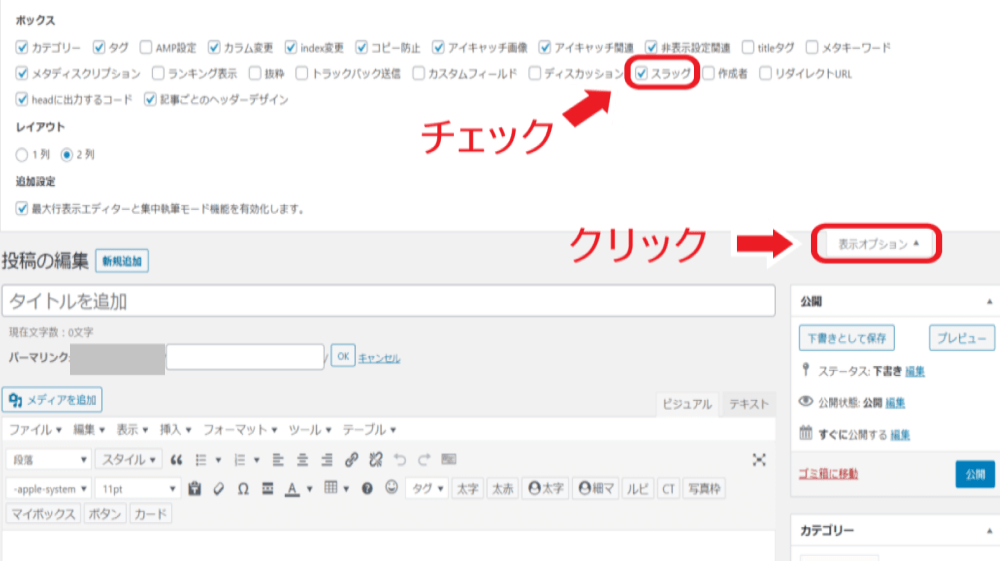Click the 下書きとして保存 button
This screenshot has width=1000, height=561.
pos(846,338)
